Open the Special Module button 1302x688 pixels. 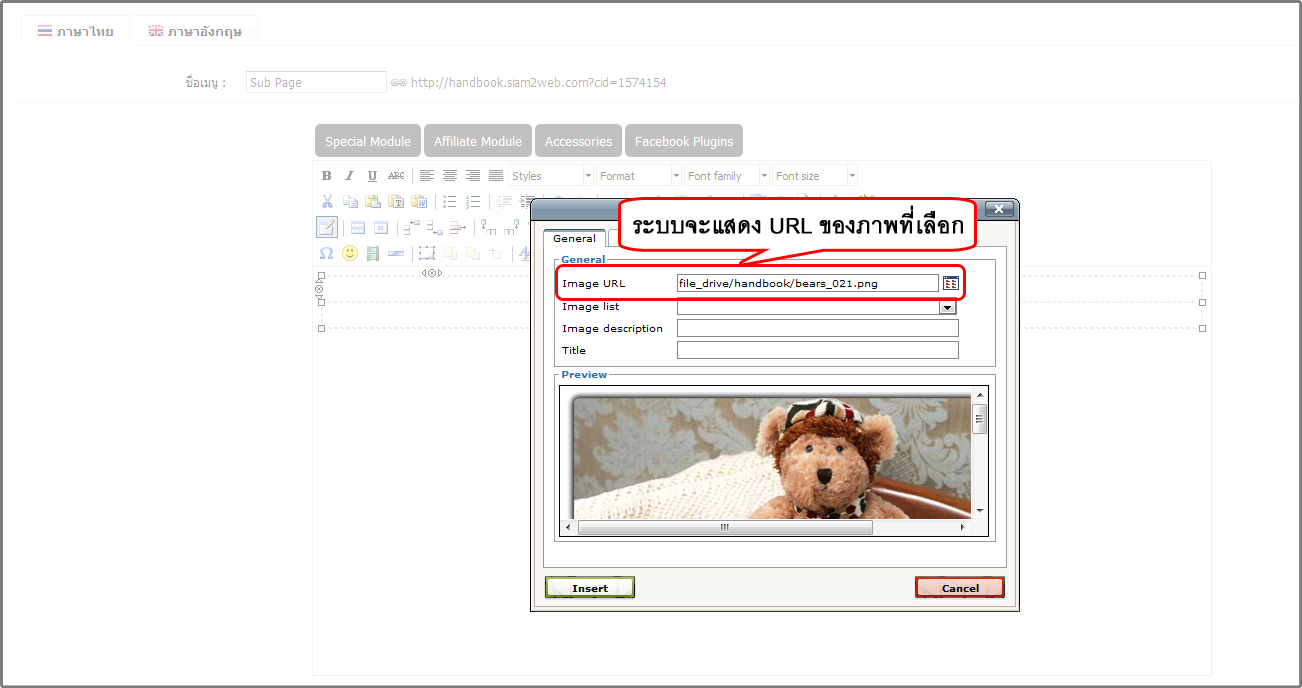point(367,141)
